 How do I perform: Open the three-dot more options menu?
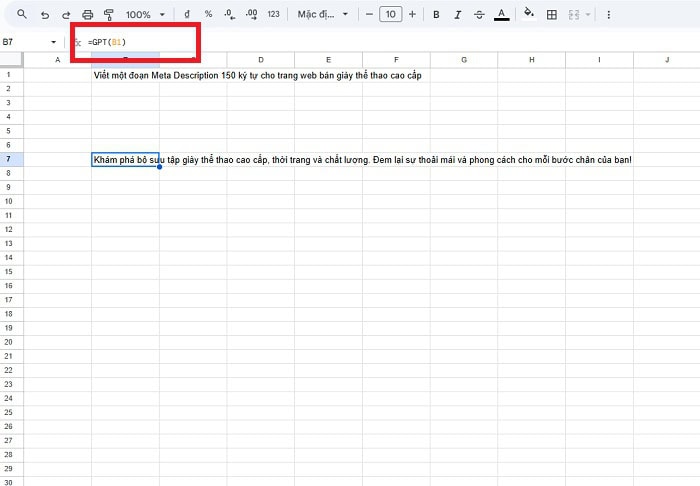(609, 14)
